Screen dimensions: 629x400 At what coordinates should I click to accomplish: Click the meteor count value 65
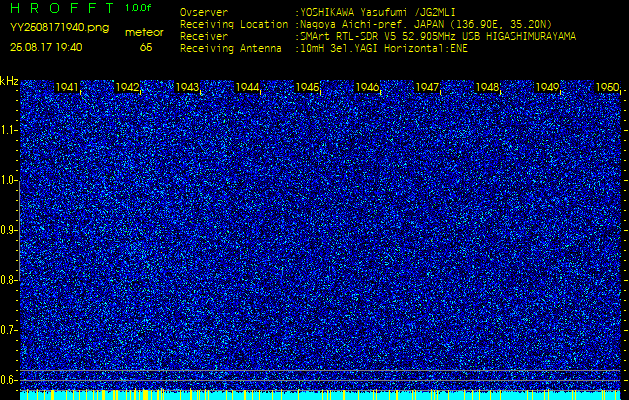click(146, 47)
